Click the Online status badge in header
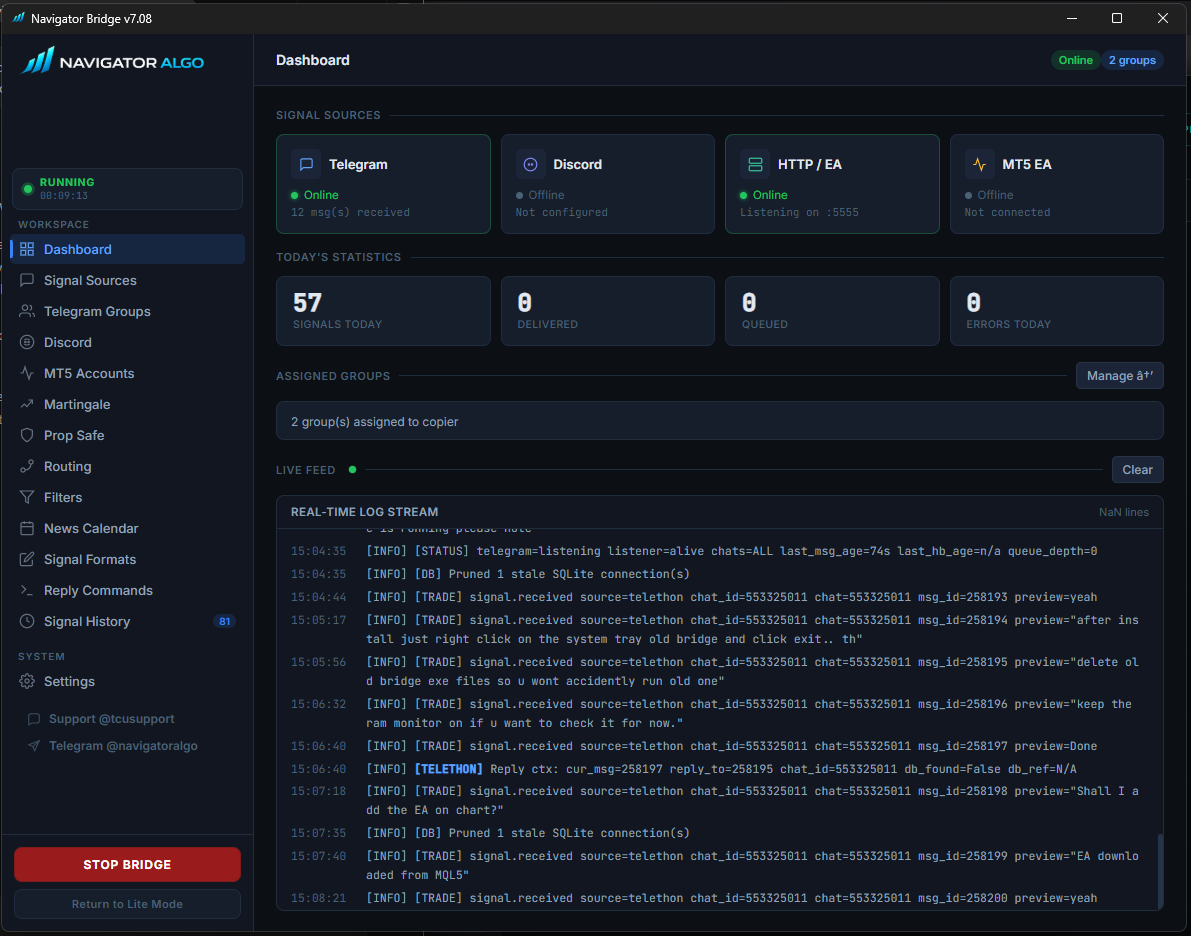The image size is (1191, 936). (1076, 60)
